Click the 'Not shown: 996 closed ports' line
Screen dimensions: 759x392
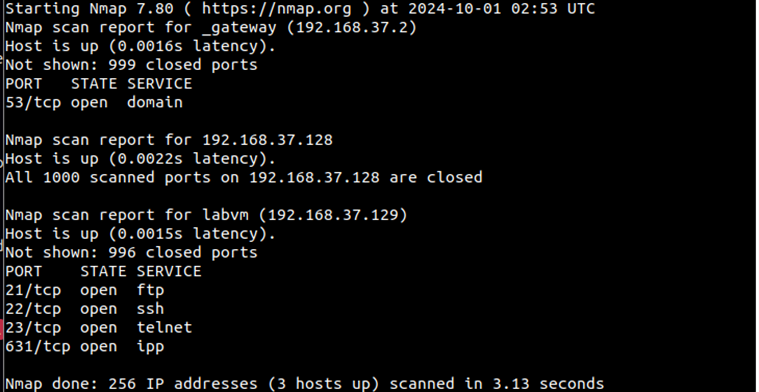pyautogui.click(x=132, y=253)
